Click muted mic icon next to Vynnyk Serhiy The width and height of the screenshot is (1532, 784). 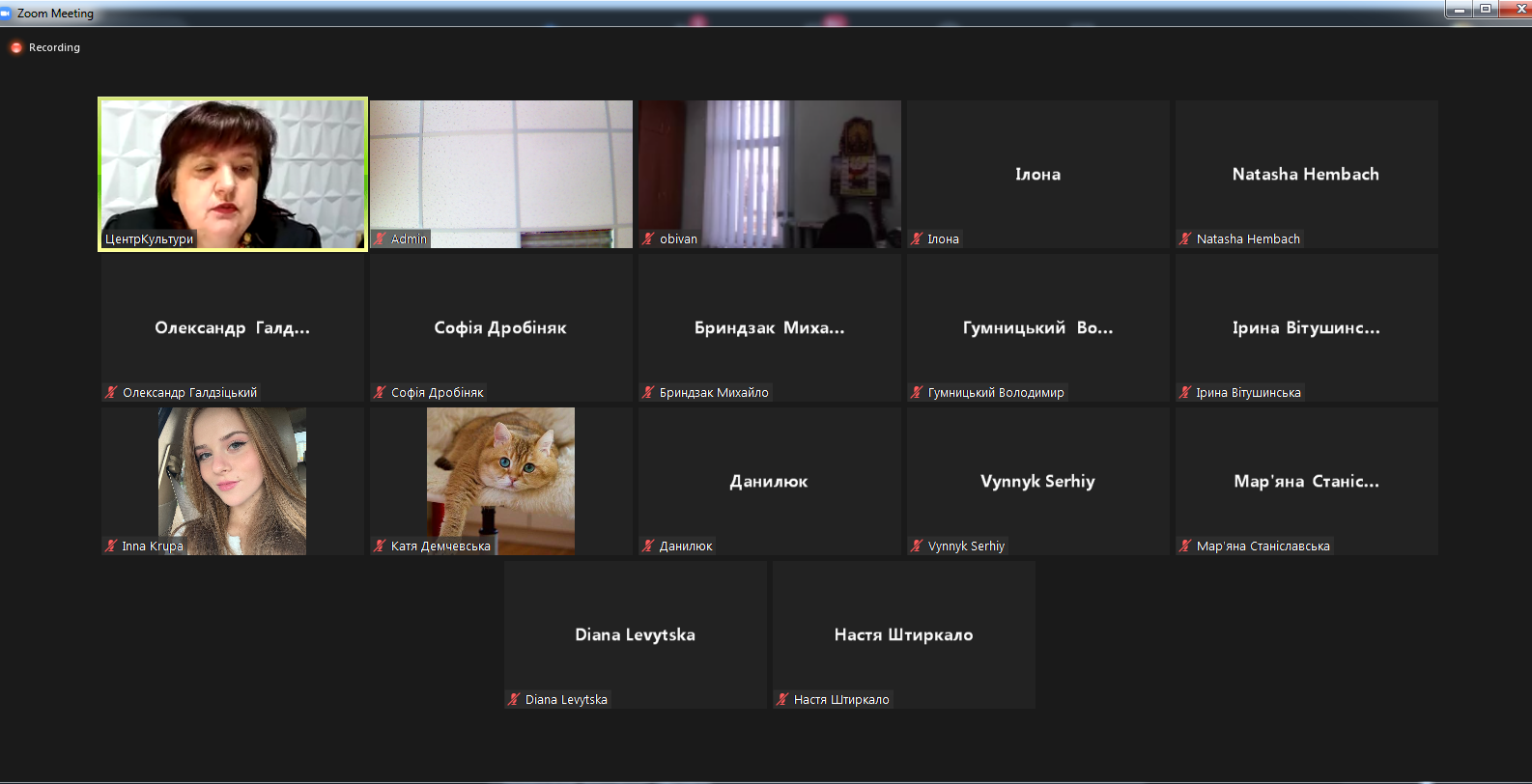click(x=918, y=546)
